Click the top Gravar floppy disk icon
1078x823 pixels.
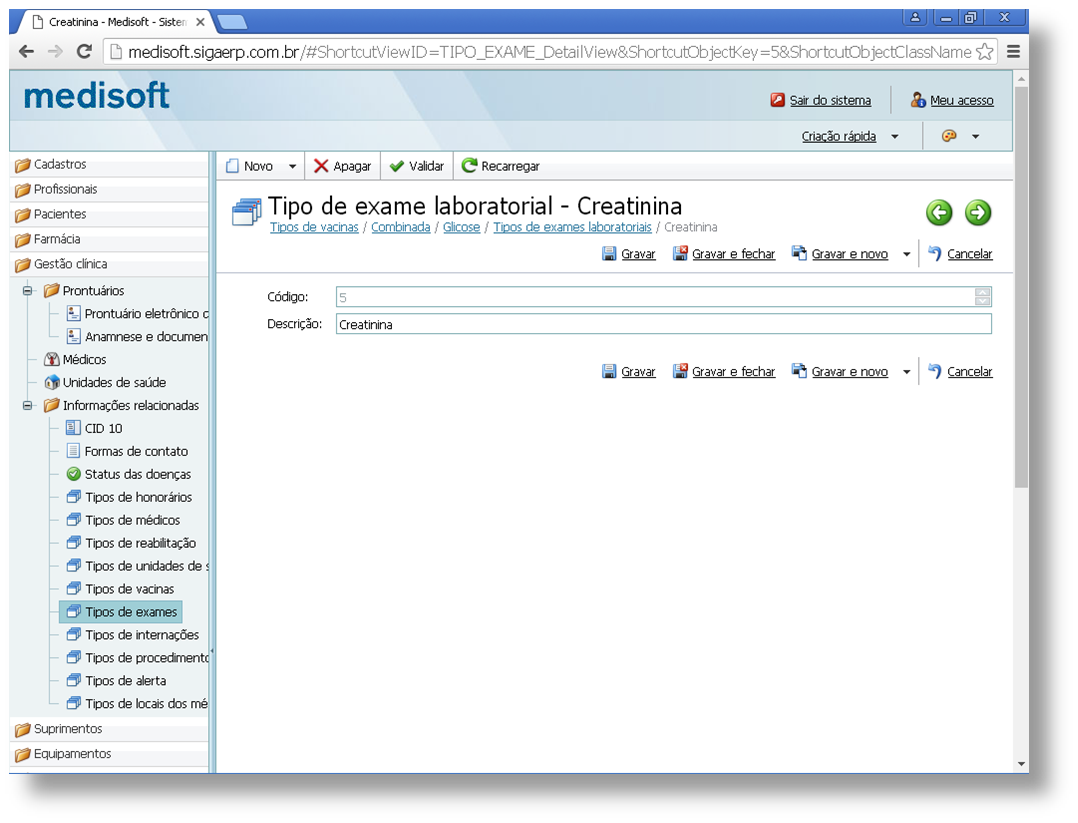click(609, 254)
